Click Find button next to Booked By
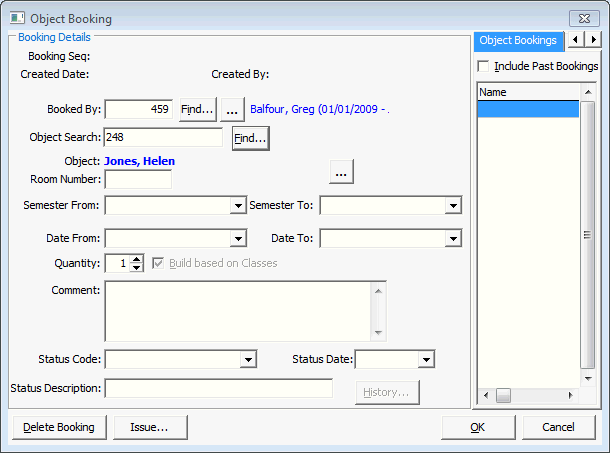610x453 pixels. click(198, 110)
